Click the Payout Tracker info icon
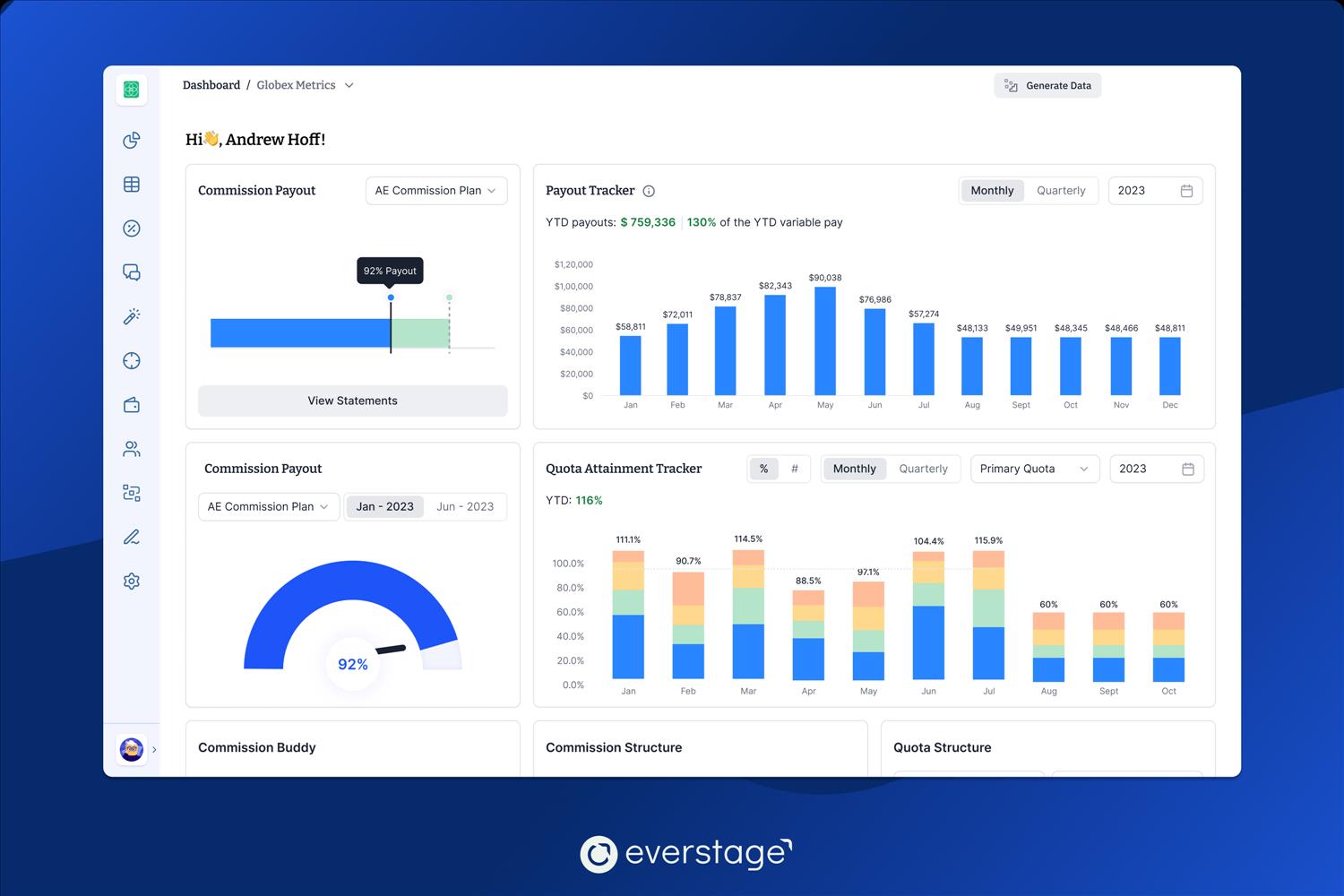 [x=649, y=191]
